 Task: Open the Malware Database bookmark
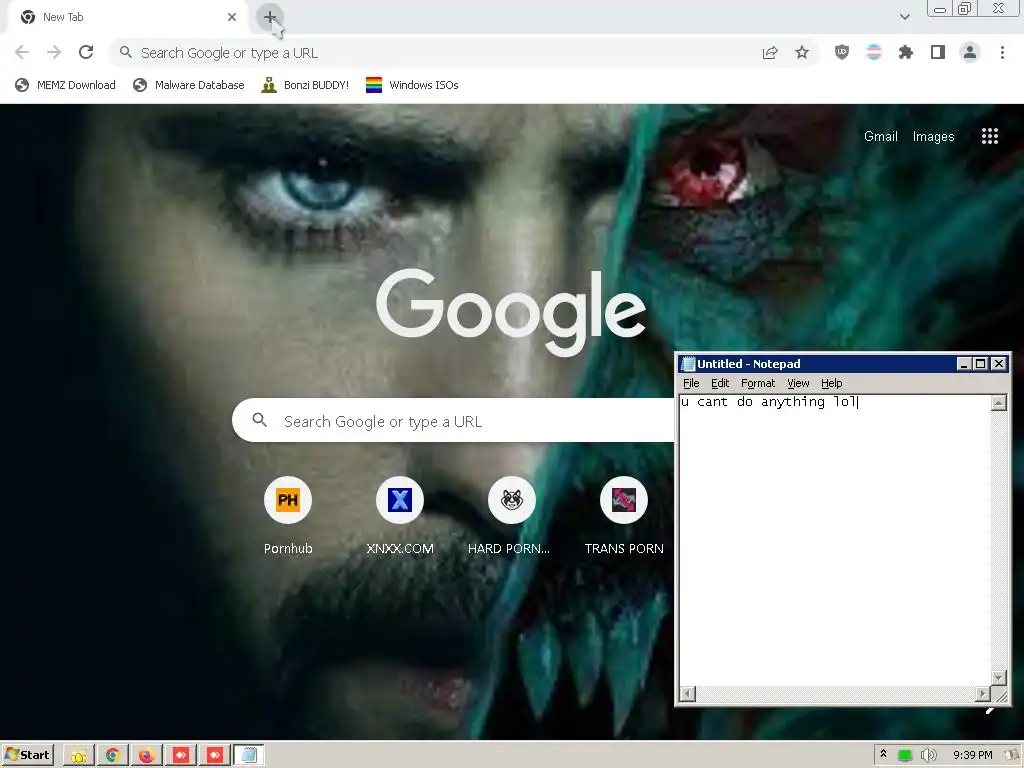(x=188, y=85)
